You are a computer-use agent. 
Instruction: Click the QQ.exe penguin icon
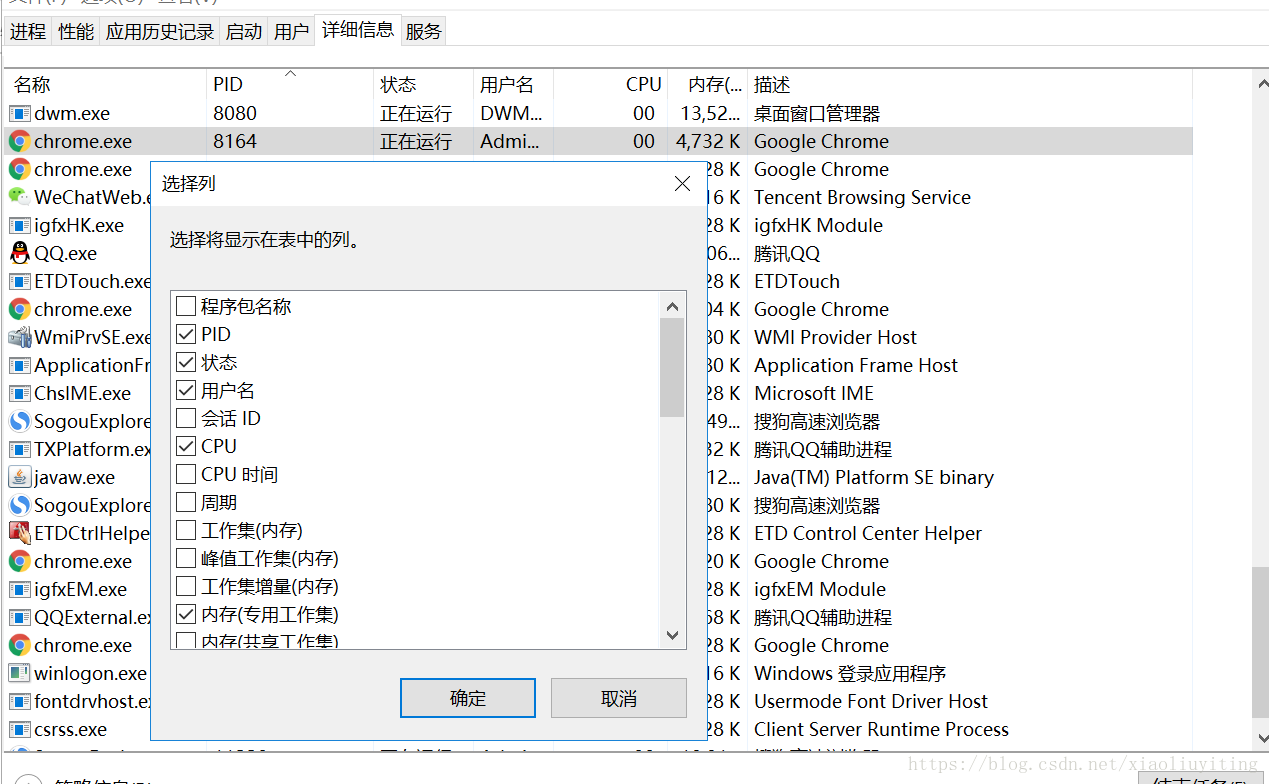19,253
